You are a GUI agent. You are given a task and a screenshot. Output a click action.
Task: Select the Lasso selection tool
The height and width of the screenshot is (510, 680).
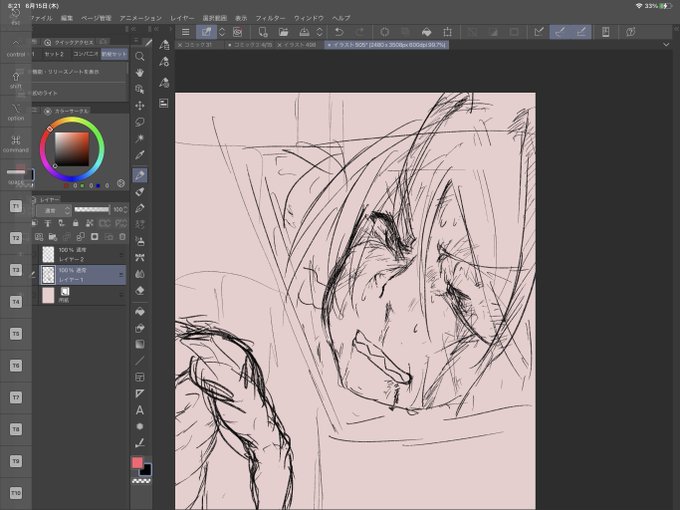coord(140,122)
